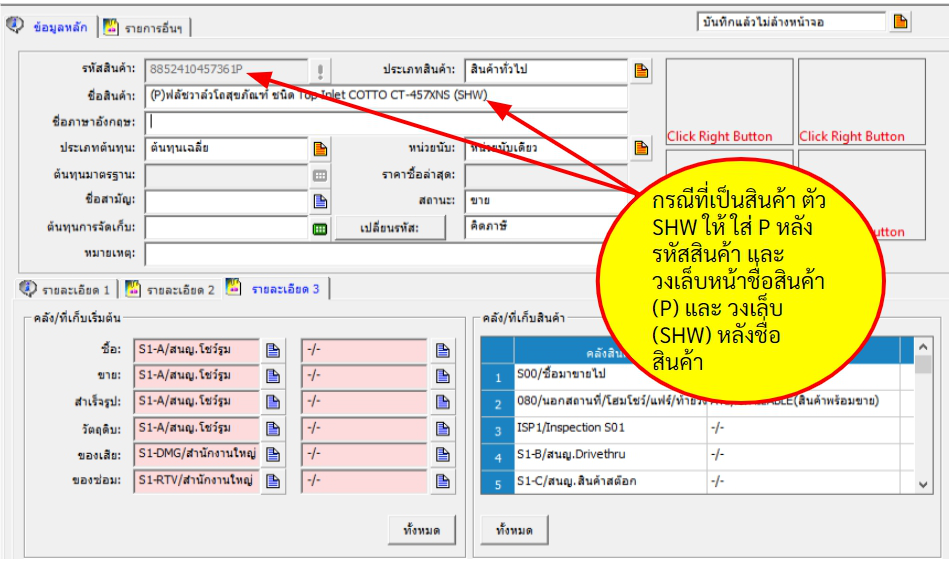Open location lookup icon for วัตถุดิบ -/- field
Screen dimensions: 949x562
point(443,430)
